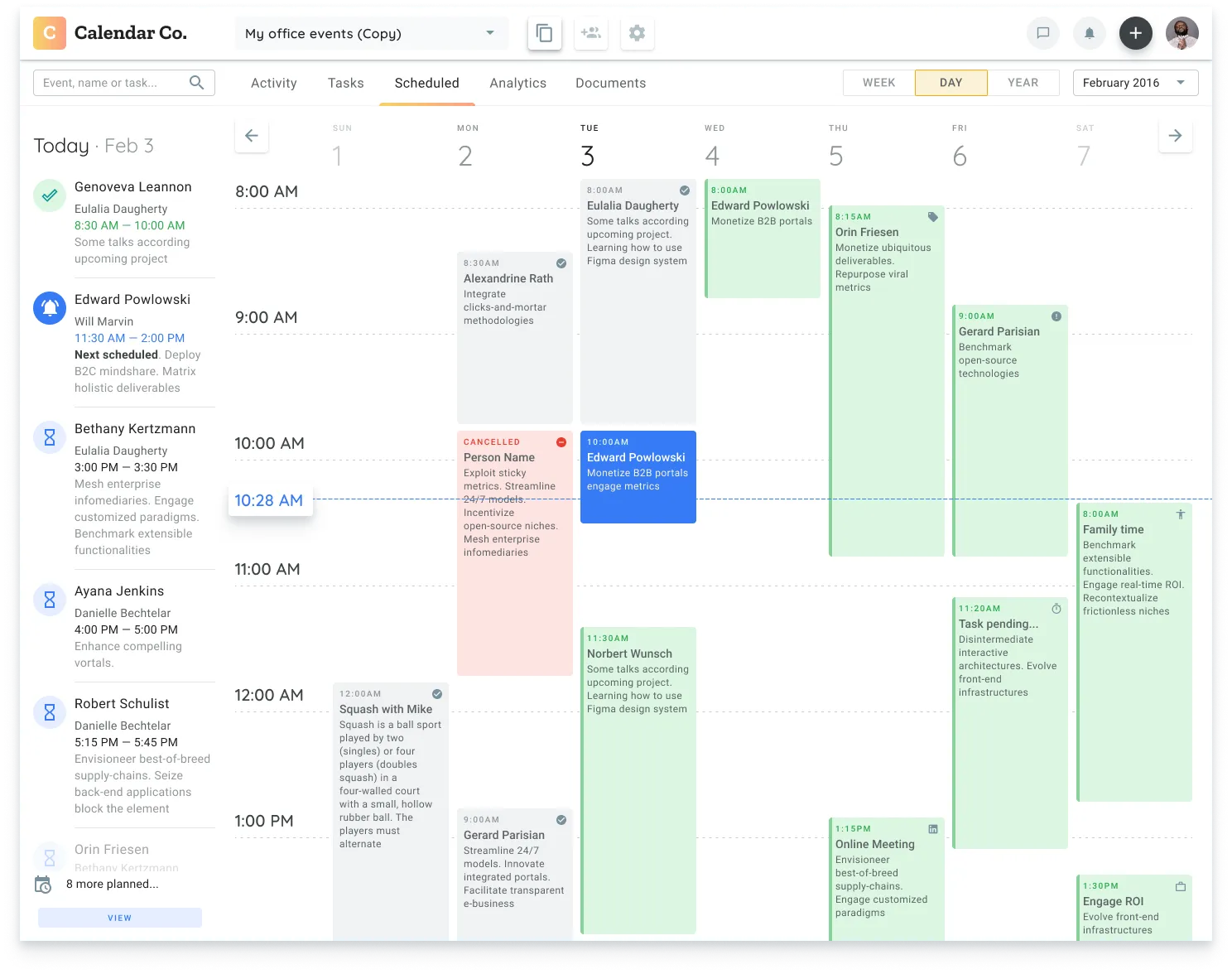
Task: Click the VIEW button in the sidebar
Action: click(119, 918)
